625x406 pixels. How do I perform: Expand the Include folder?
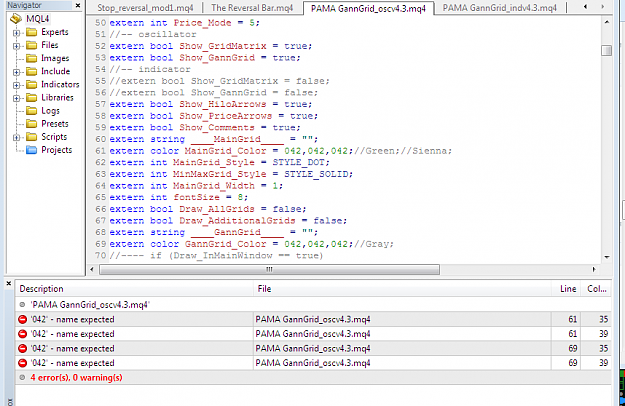tap(16, 72)
